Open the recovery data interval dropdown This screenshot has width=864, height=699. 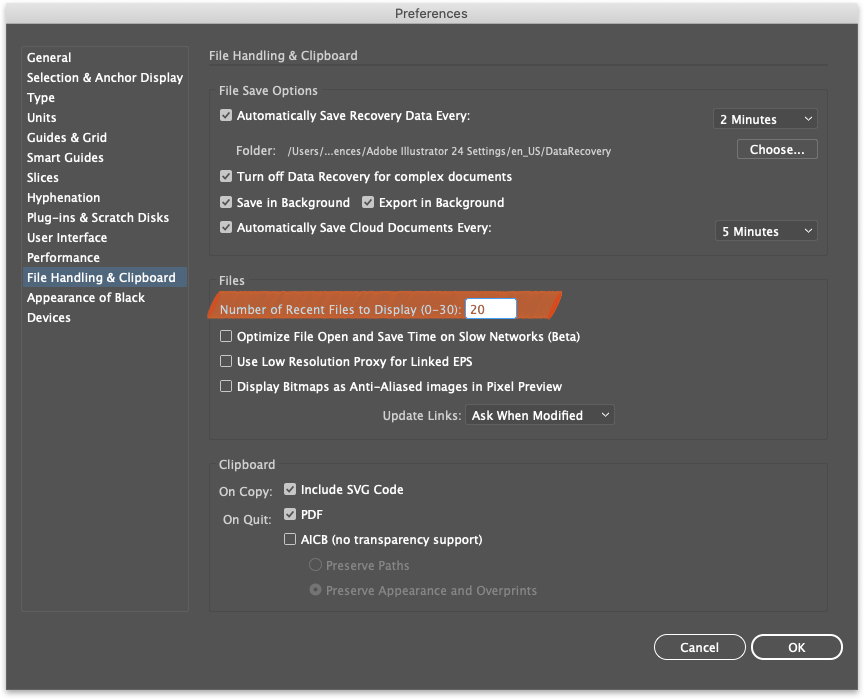(x=765, y=118)
